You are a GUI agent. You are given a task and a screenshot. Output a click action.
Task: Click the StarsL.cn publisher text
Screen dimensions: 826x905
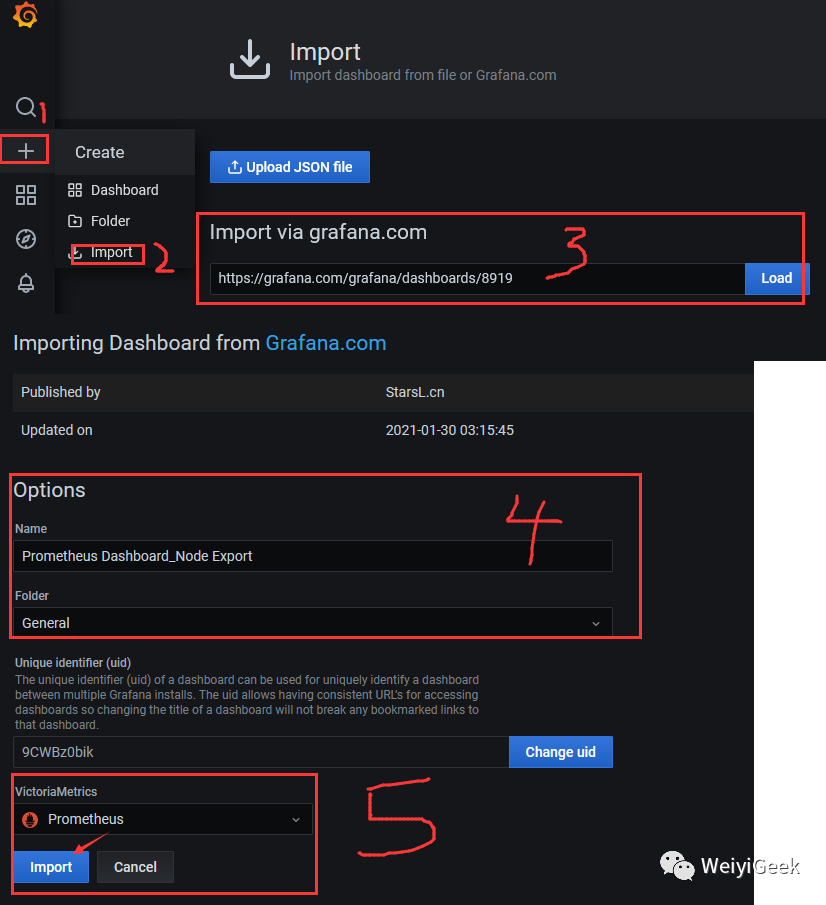click(x=414, y=392)
